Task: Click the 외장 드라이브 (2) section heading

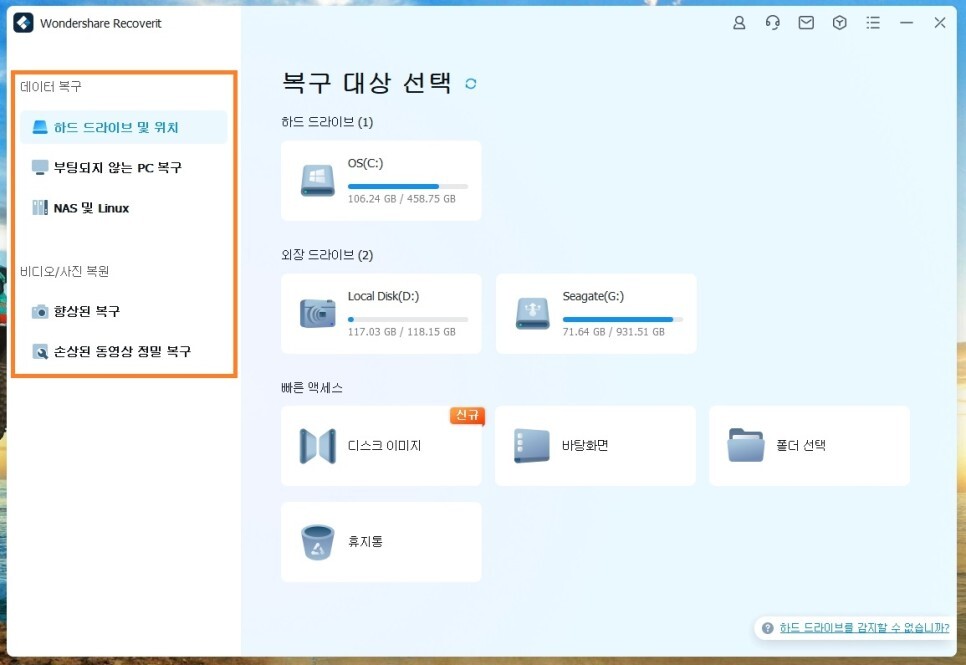Action: click(x=327, y=255)
